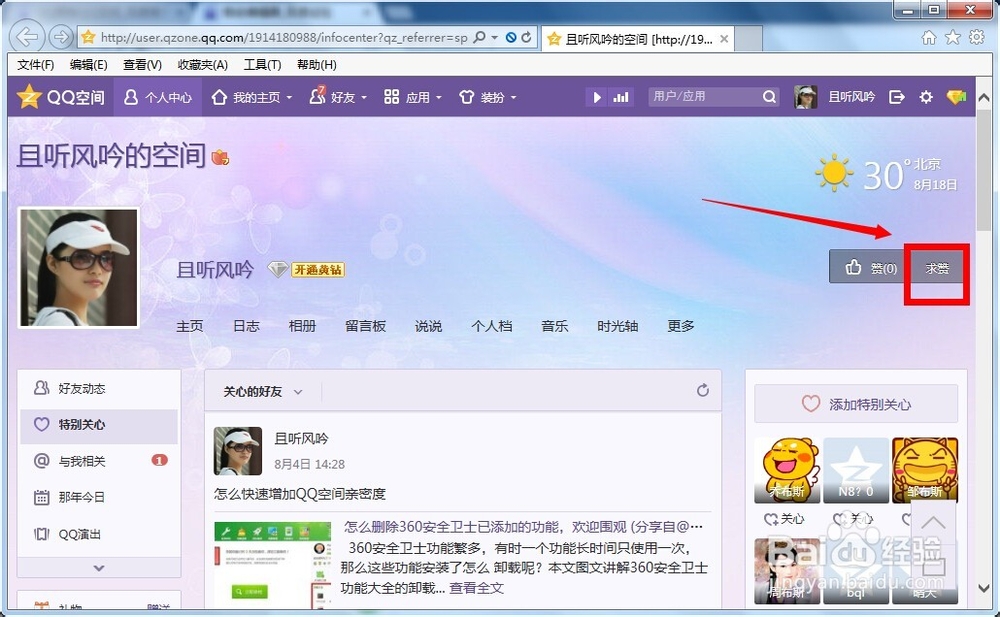This screenshot has height=617, width=1000.
Task: Log out using the exit arrow icon
Action: coord(897,96)
